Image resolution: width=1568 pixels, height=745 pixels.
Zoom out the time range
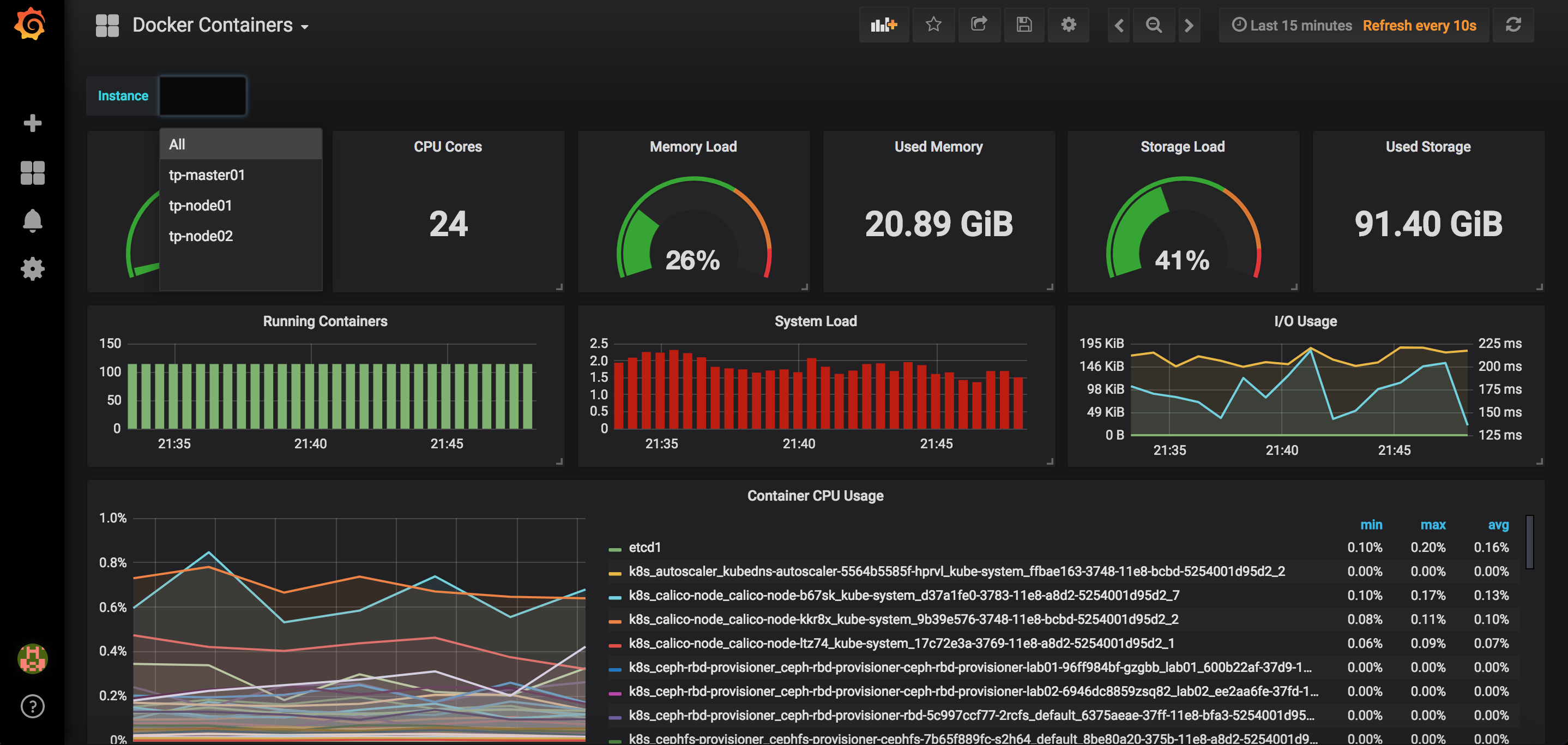click(x=1154, y=25)
